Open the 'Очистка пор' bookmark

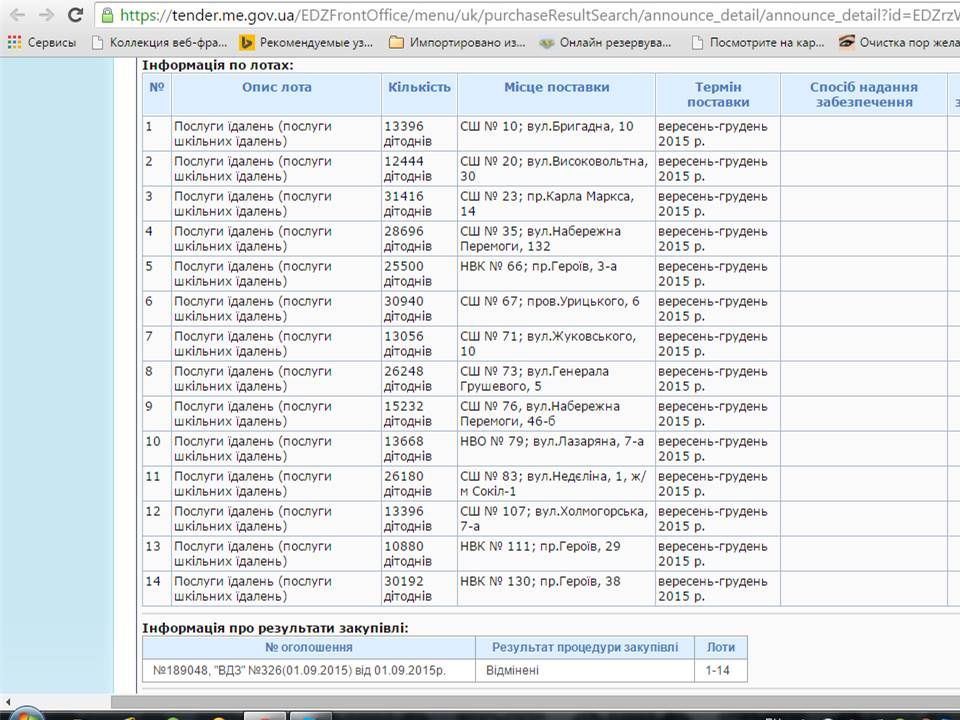(895, 42)
